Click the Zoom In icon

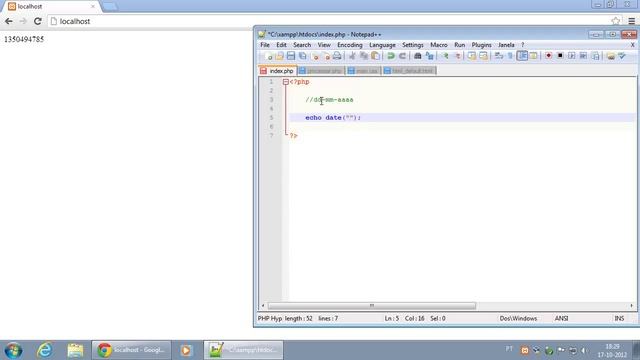445,56
